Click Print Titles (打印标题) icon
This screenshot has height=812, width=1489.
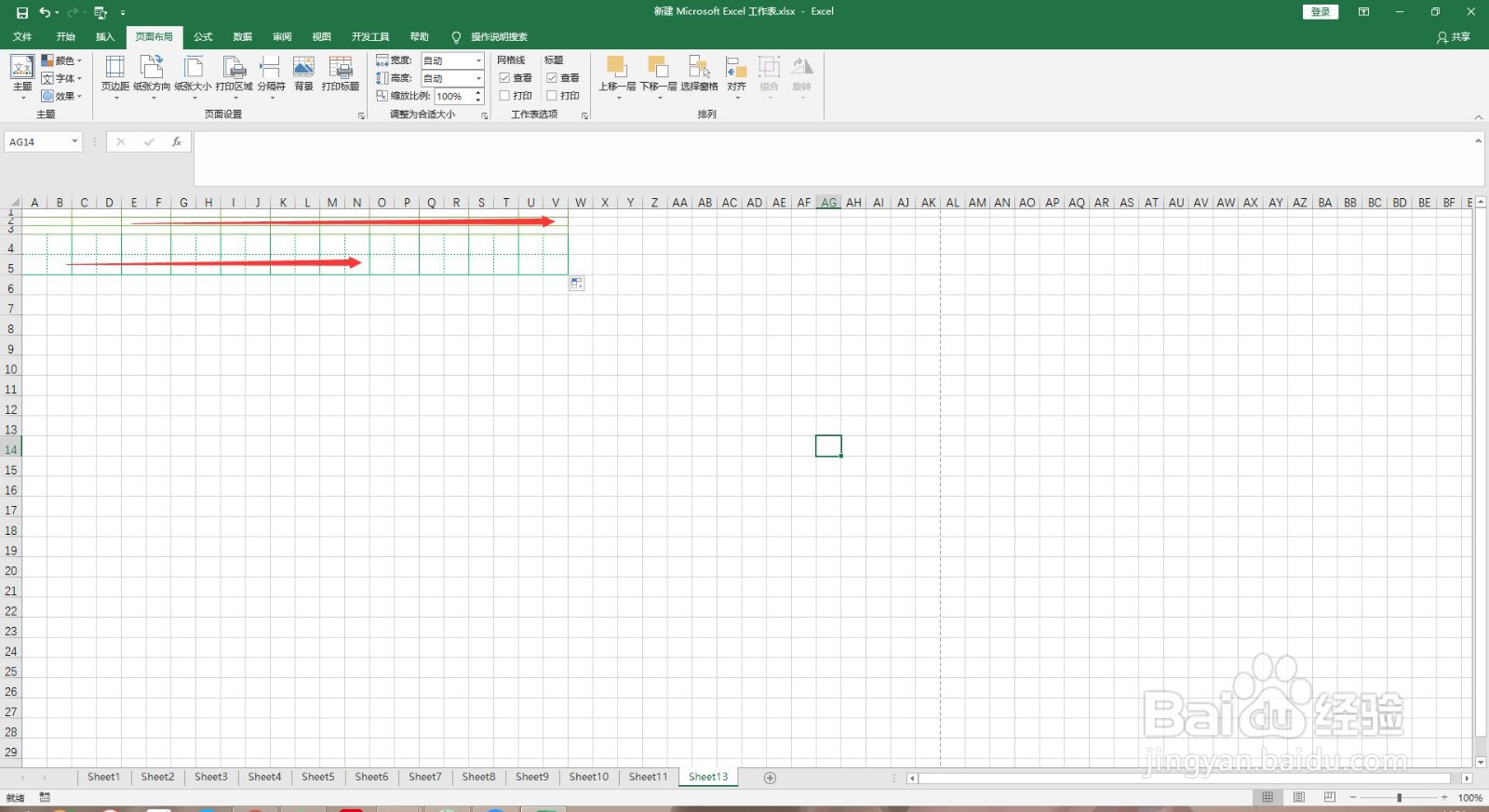tap(341, 73)
